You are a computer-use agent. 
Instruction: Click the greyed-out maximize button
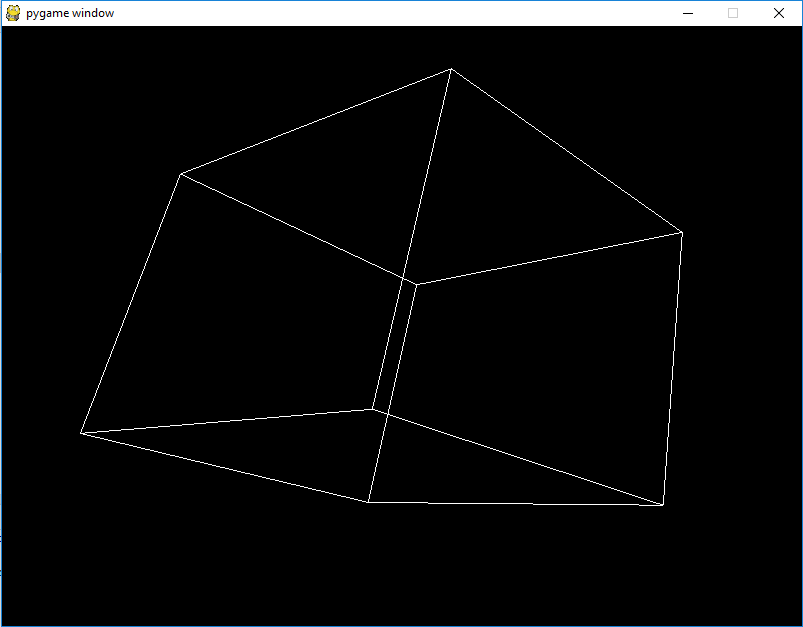click(731, 13)
